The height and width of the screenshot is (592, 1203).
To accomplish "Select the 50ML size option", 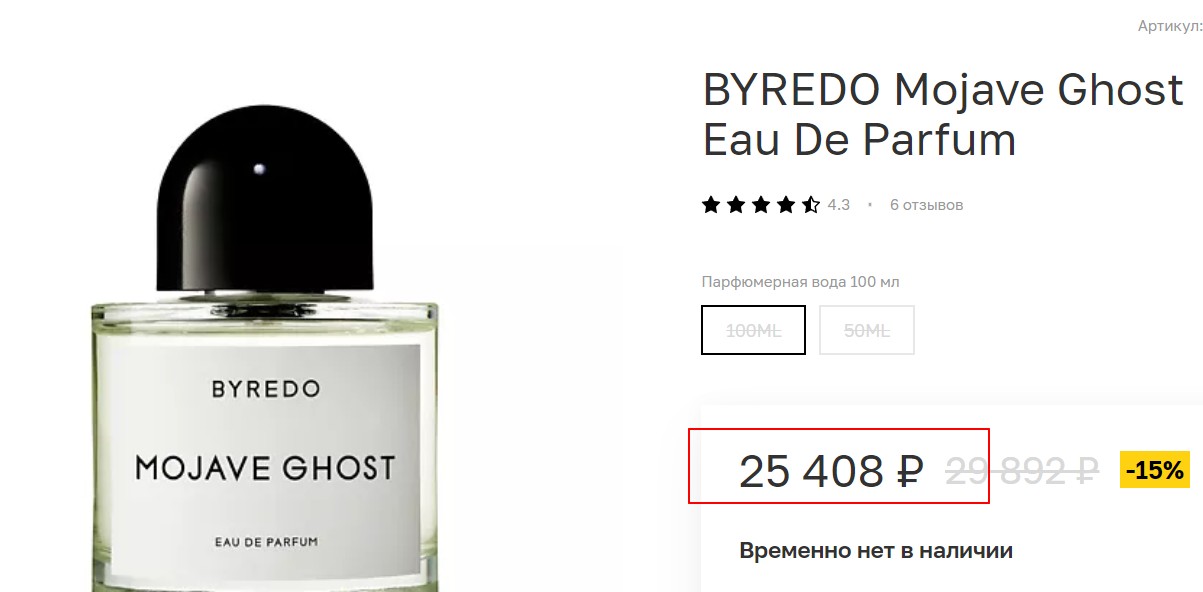I will [867, 330].
